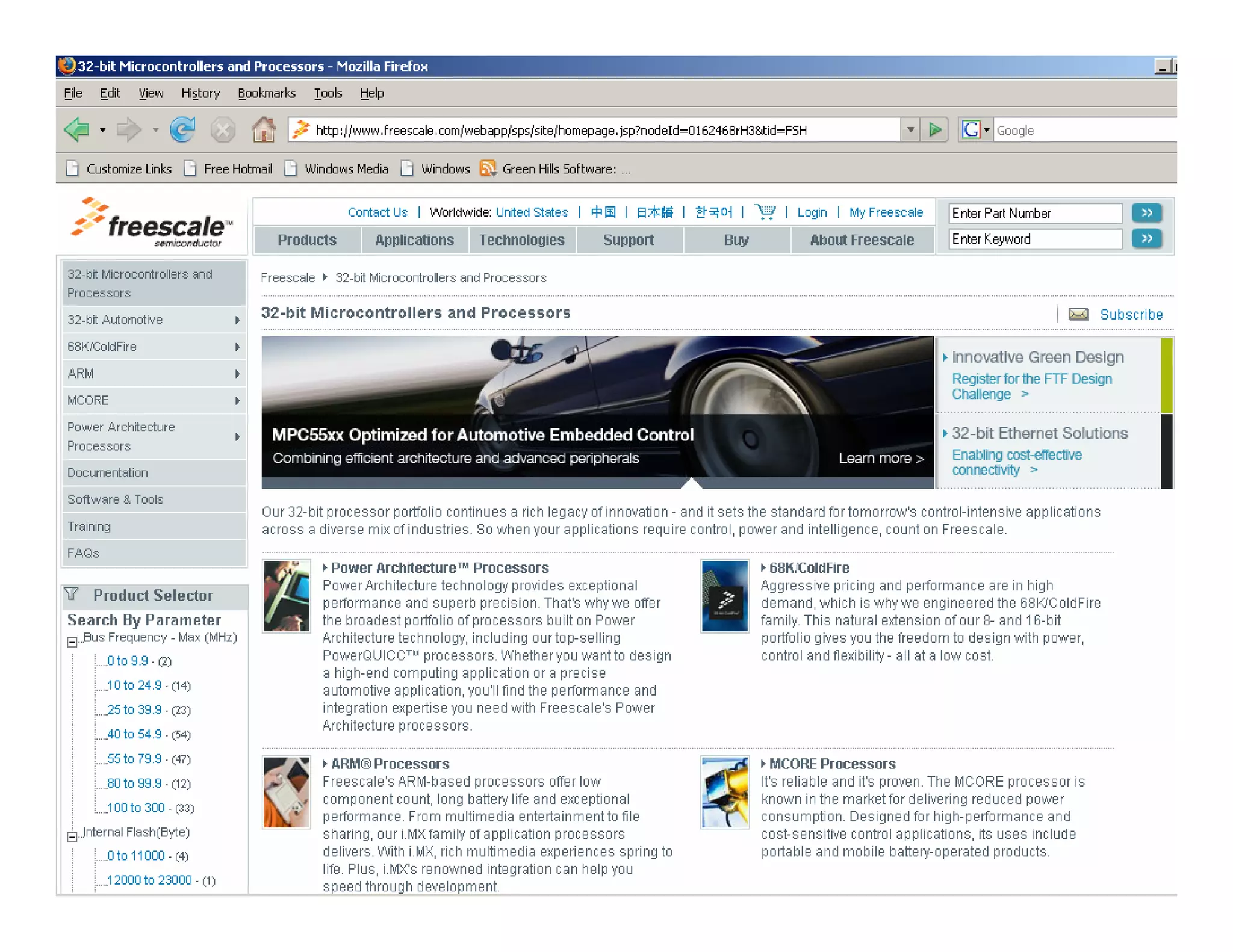Click the Home icon in toolbar

click(263, 130)
